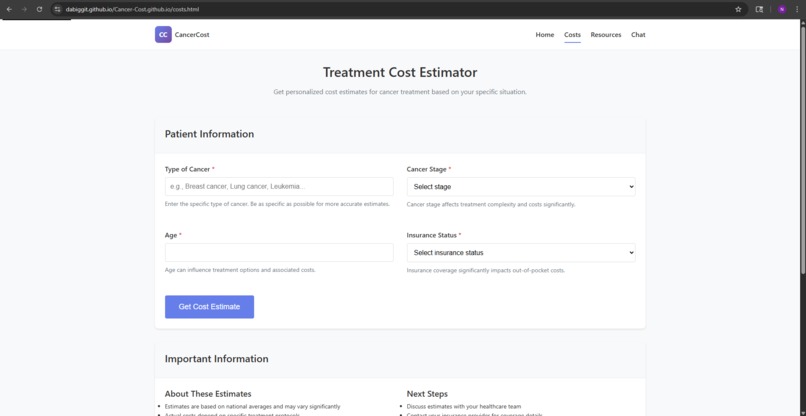Click the Cancer Stage label

tap(426, 169)
